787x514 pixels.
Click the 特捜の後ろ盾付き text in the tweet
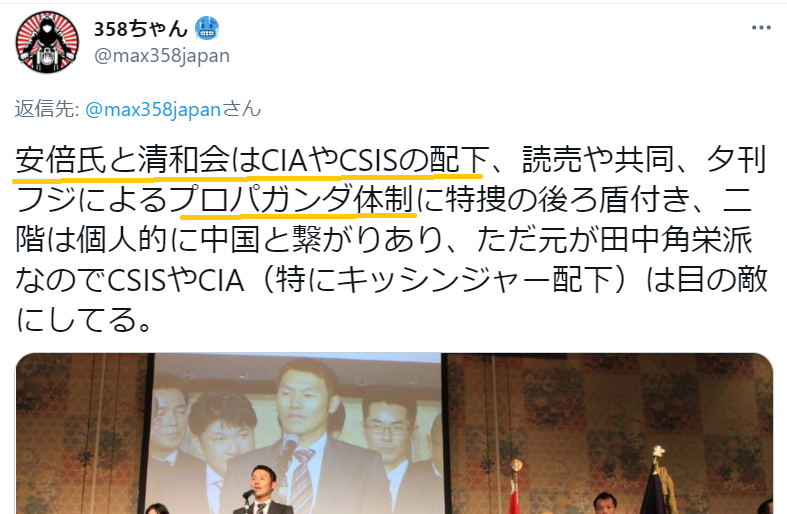(x=567, y=200)
